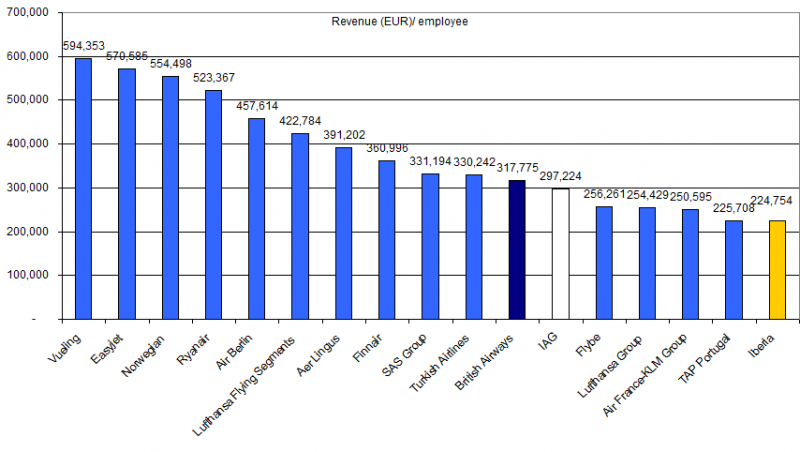The image size is (800, 452).
Task: Click the Norwegian bar
Action: tap(170, 198)
